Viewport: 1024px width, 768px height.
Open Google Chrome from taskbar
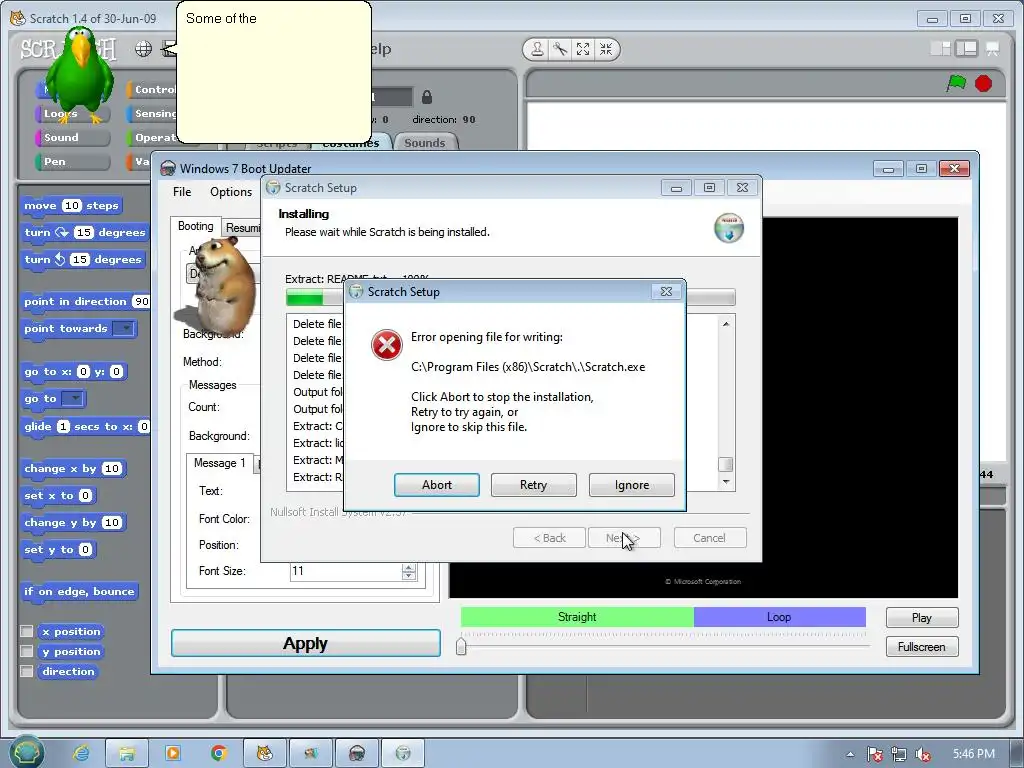(219, 753)
